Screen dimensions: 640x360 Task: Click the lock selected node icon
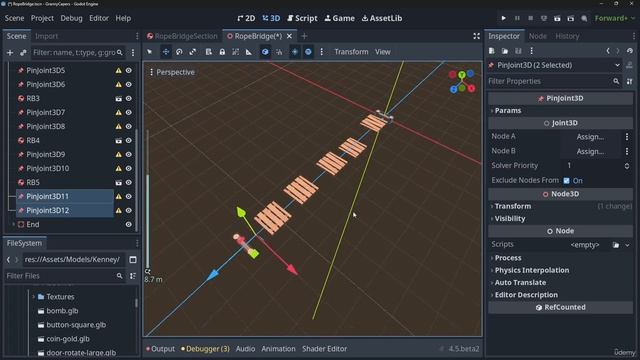pos(222,52)
